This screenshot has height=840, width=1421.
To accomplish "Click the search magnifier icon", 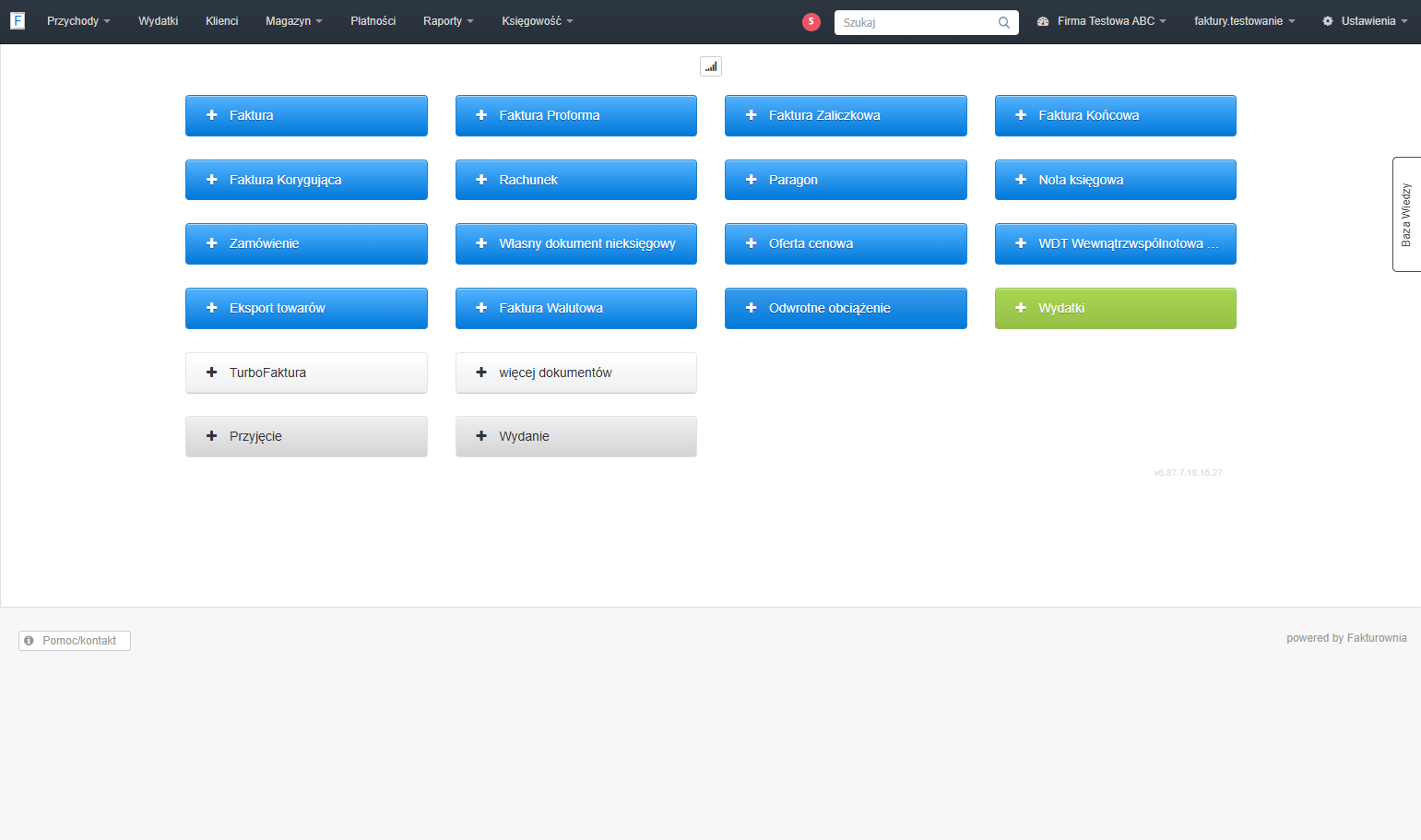I will tap(1004, 22).
